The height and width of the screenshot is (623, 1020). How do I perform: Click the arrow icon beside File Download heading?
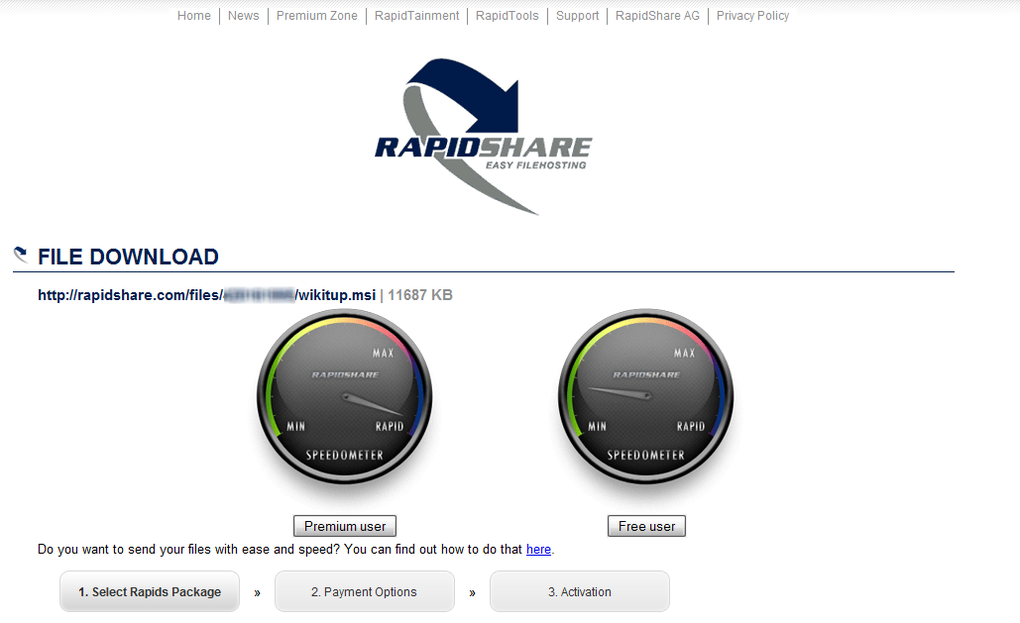click(21, 254)
